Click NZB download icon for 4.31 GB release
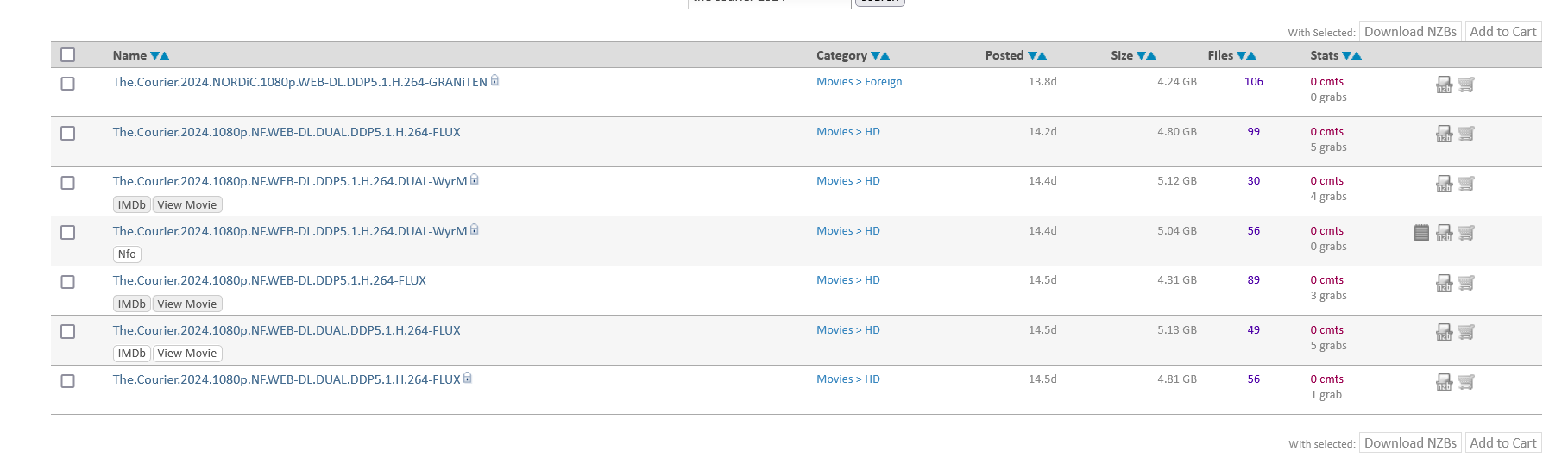 (1444, 283)
